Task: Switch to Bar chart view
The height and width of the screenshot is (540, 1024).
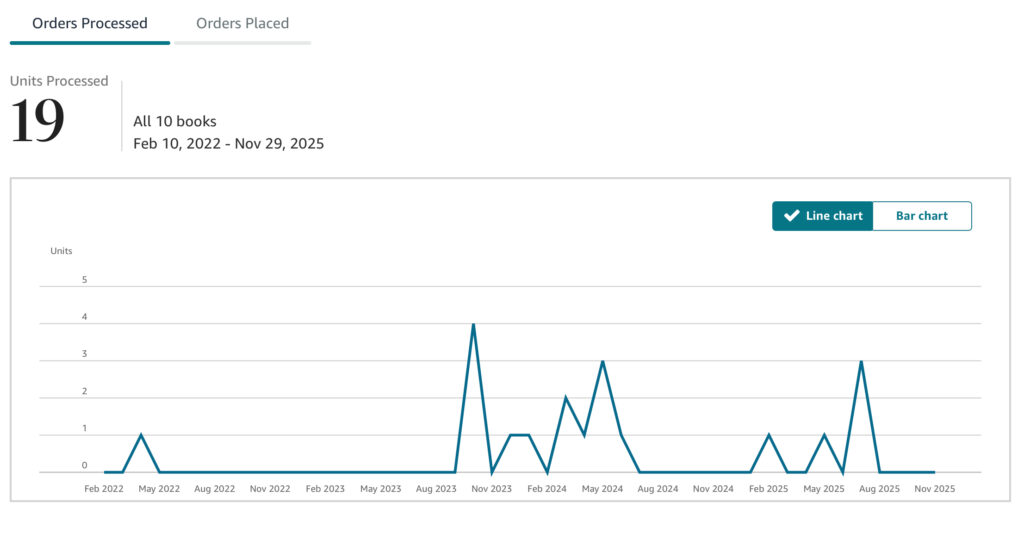Action: [921, 216]
